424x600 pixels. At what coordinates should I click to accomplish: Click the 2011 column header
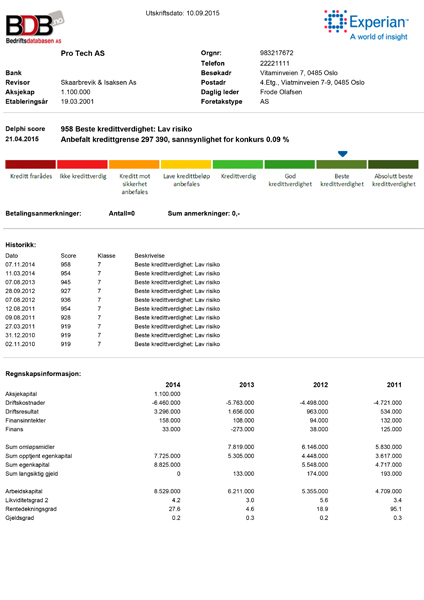pyautogui.click(x=394, y=385)
